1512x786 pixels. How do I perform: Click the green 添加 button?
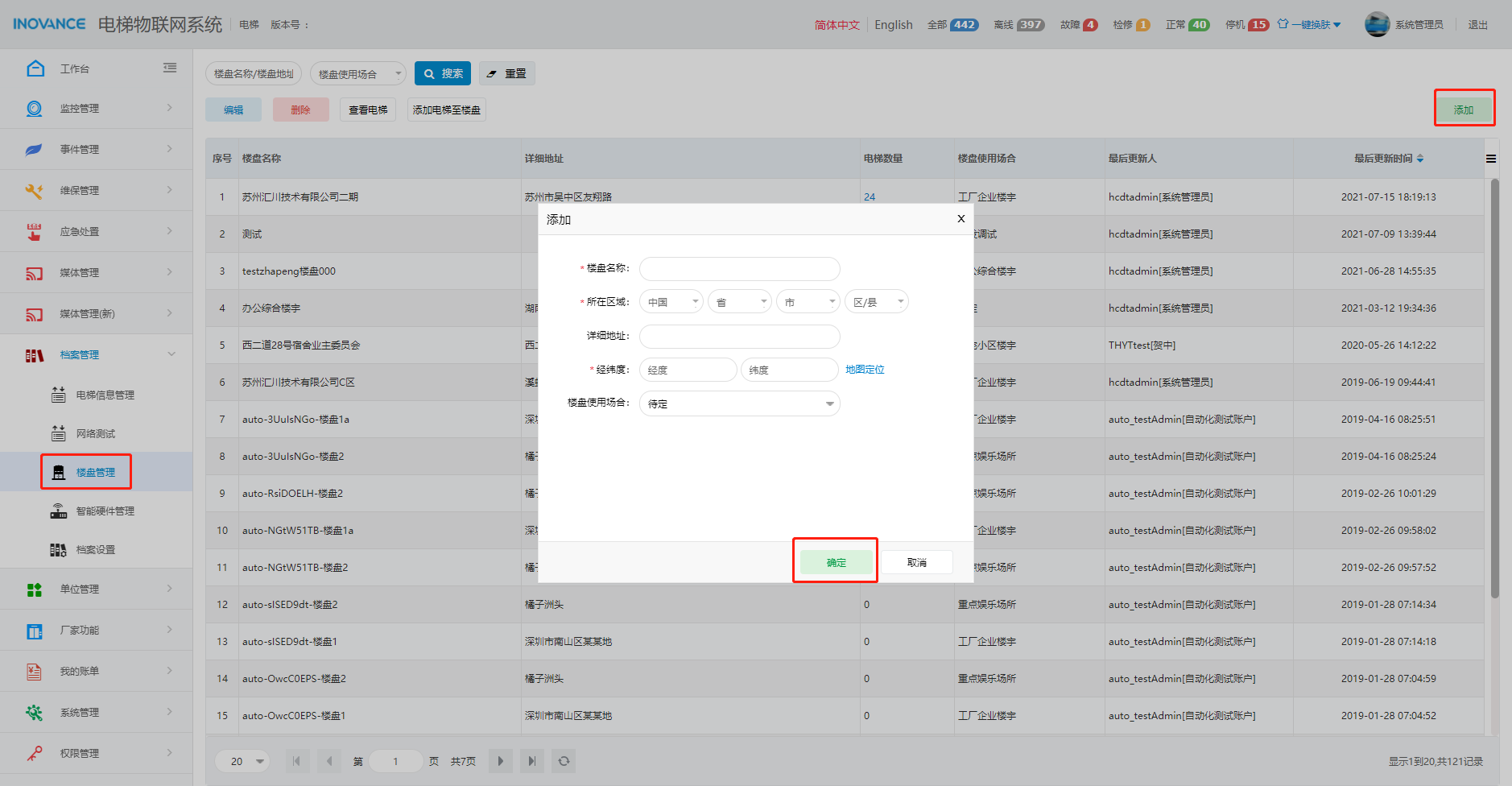tap(1464, 110)
